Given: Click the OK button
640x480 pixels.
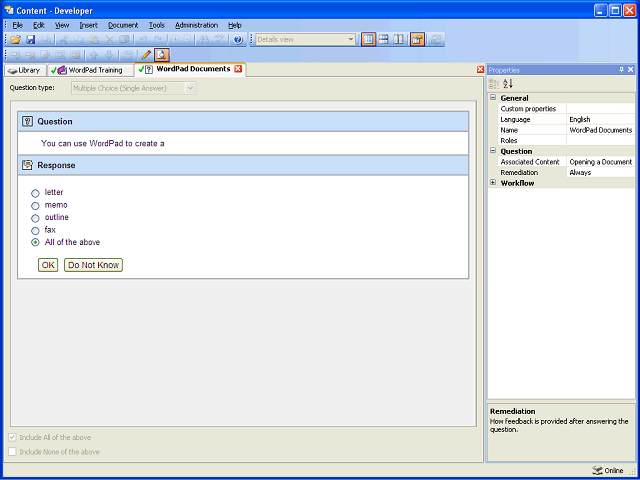Looking at the screenshot, I should pyautogui.click(x=48, y=265).
